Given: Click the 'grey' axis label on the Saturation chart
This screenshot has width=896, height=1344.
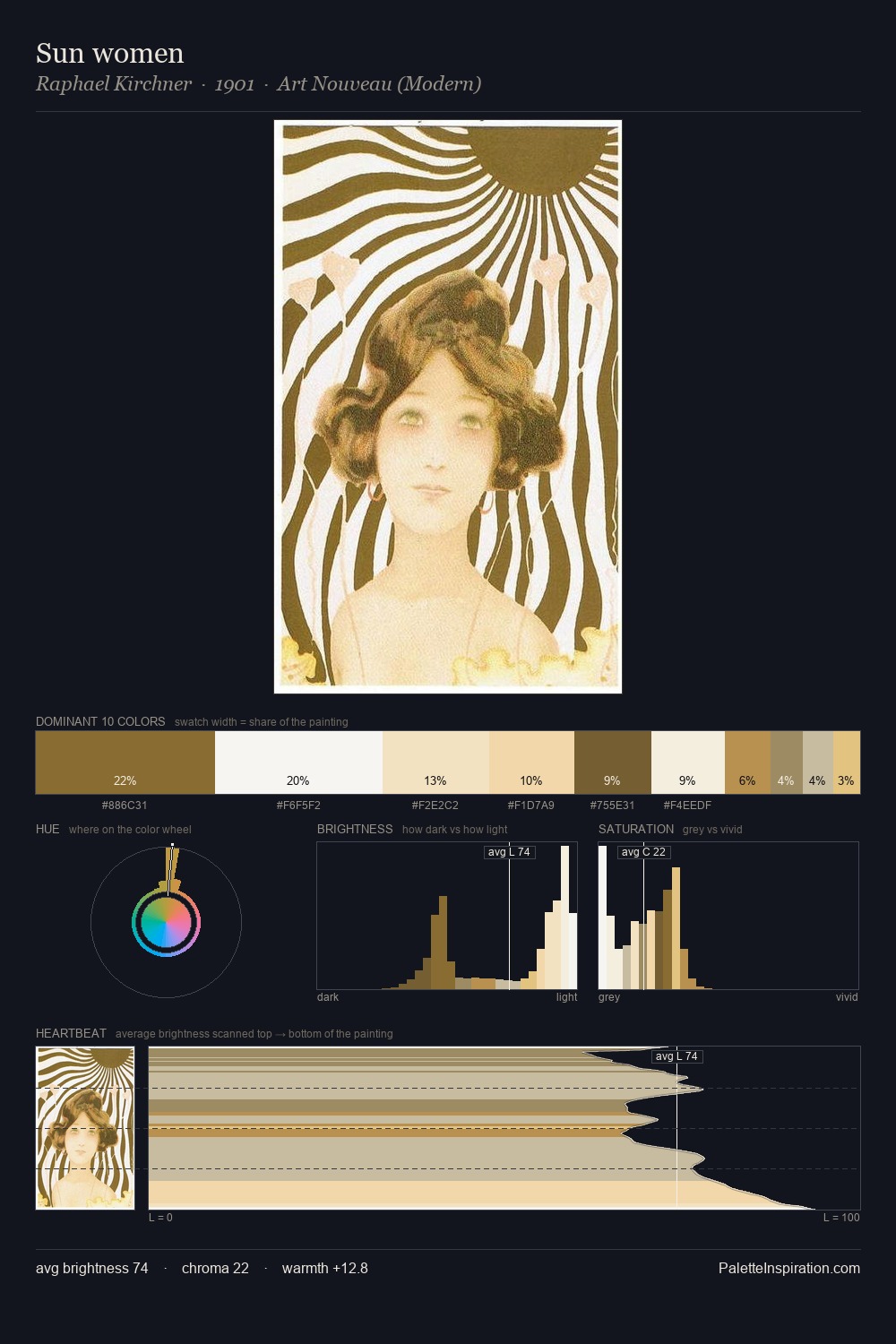Looking at the screenshot, I should pyautogui.click(x=609, y=997).
